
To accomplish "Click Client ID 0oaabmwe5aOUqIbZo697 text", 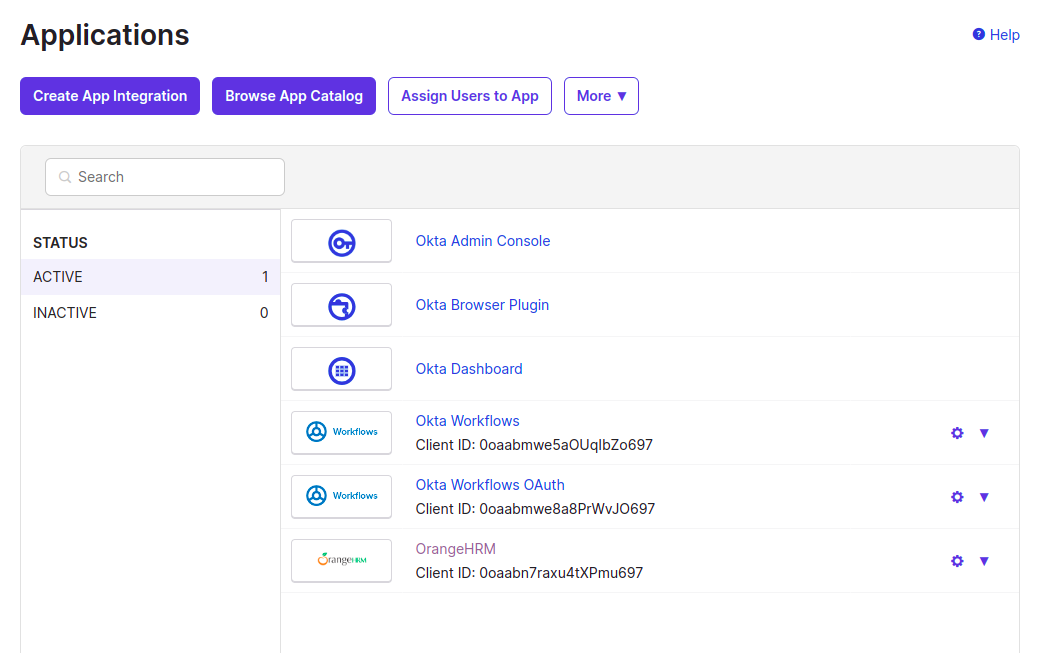I will [x=534, y=445].
